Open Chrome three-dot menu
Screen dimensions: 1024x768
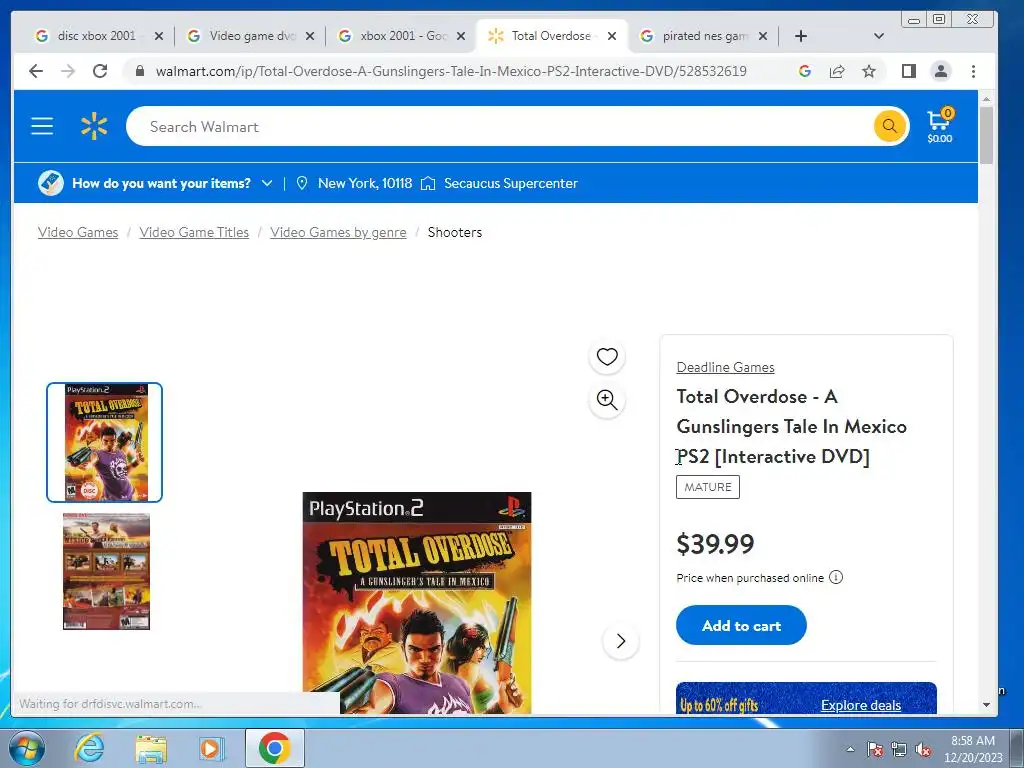973,71
